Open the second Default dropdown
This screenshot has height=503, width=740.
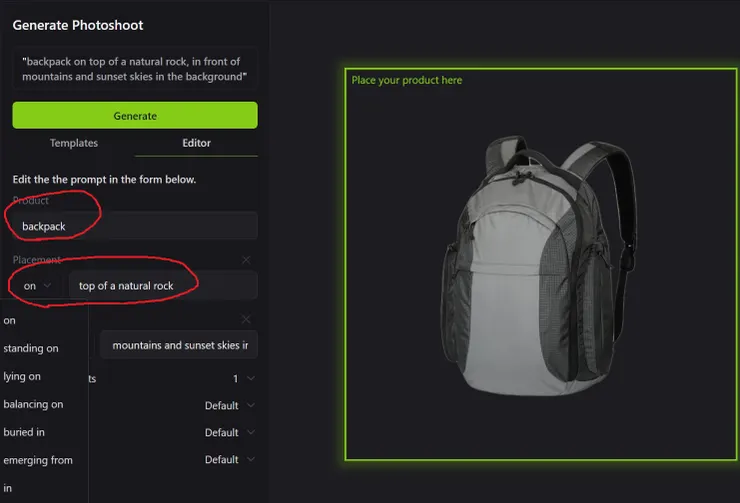click(229, 433)
